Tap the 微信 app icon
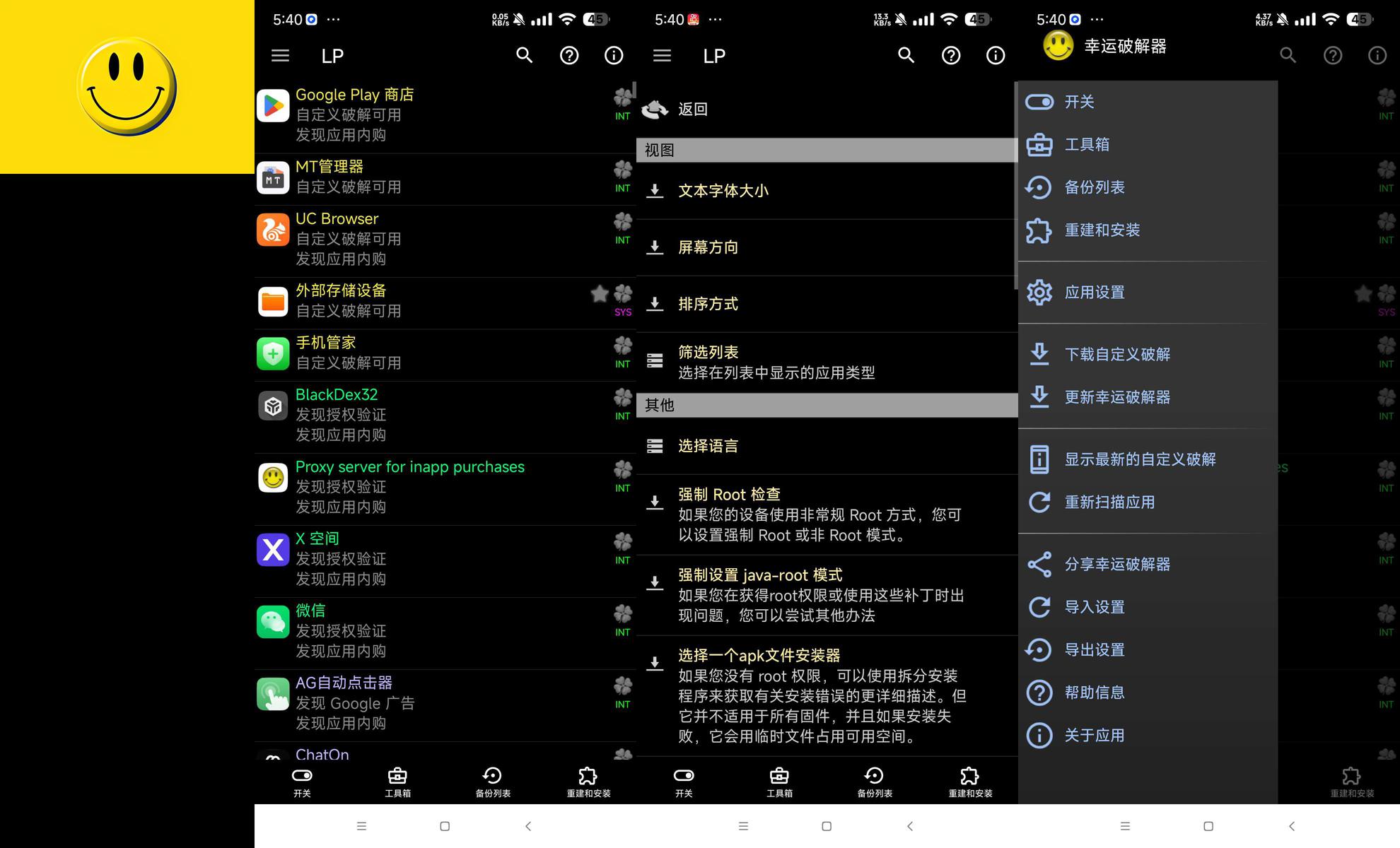The width and height of the screenshot is (1400, 848). click(273, 622)
